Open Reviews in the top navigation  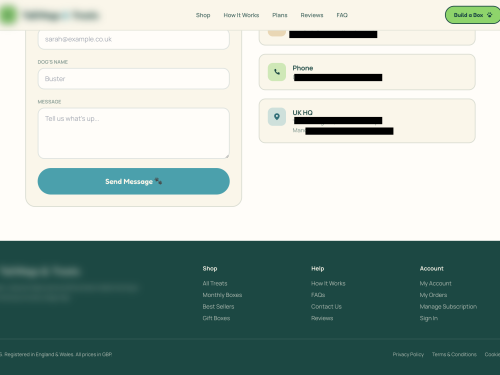pos(312,15)
